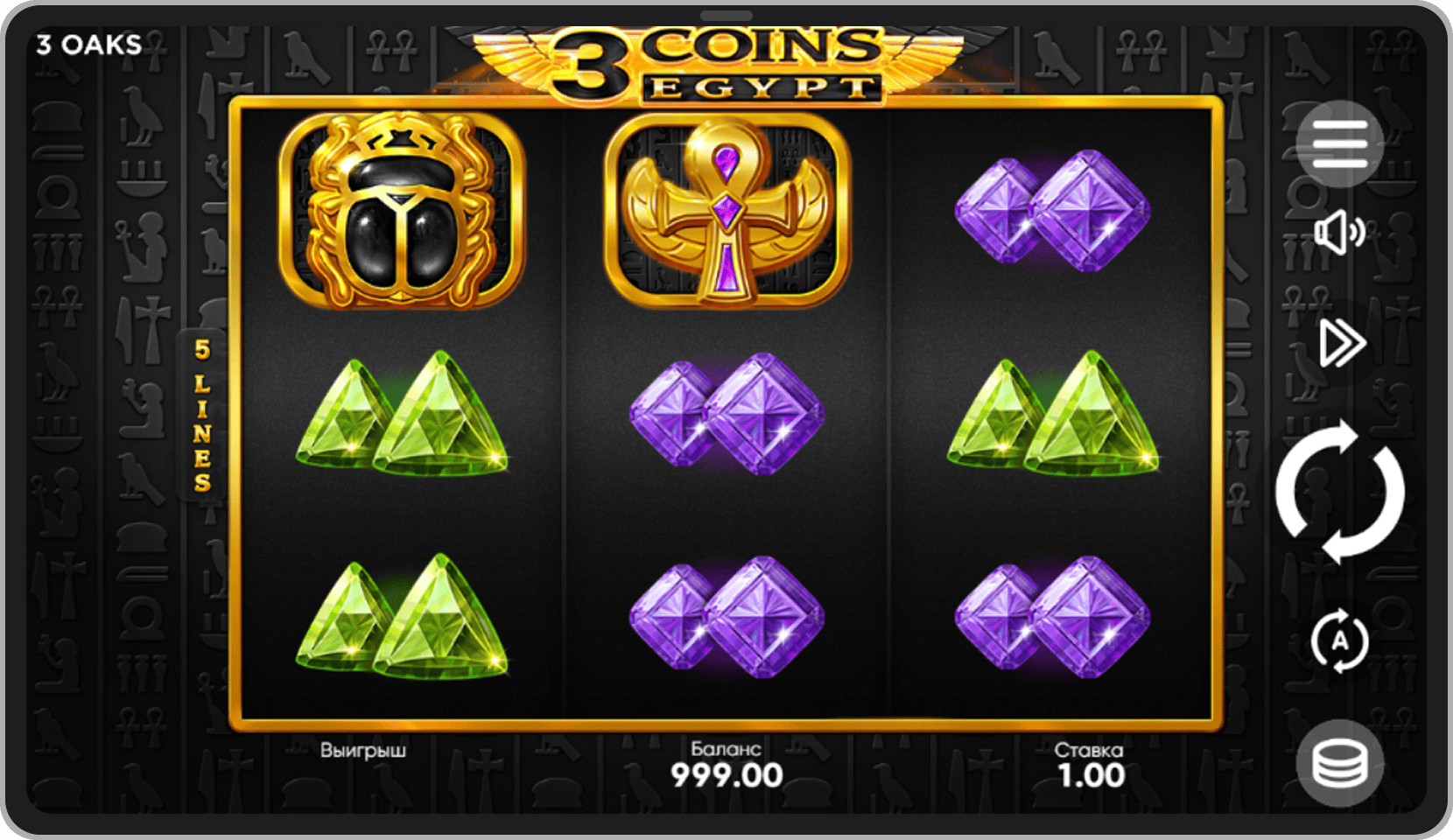Open the coin stack bet settings
Image resolution: width=1453 pixels, height=840 pixels.
(x=1339, y=763)
